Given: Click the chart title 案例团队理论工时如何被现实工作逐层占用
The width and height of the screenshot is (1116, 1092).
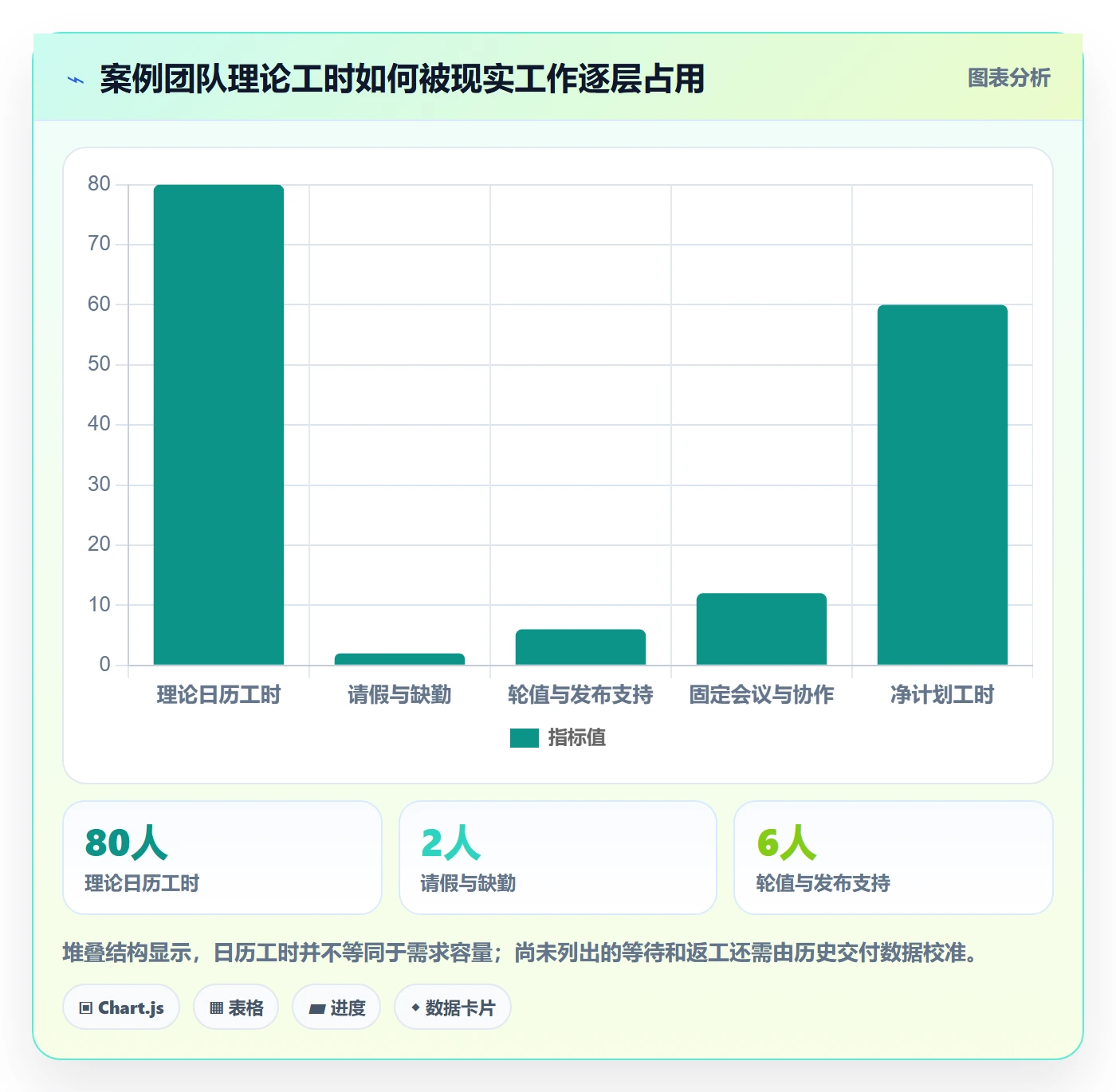Looking at the screenshot, I should [x=402, y=79].
